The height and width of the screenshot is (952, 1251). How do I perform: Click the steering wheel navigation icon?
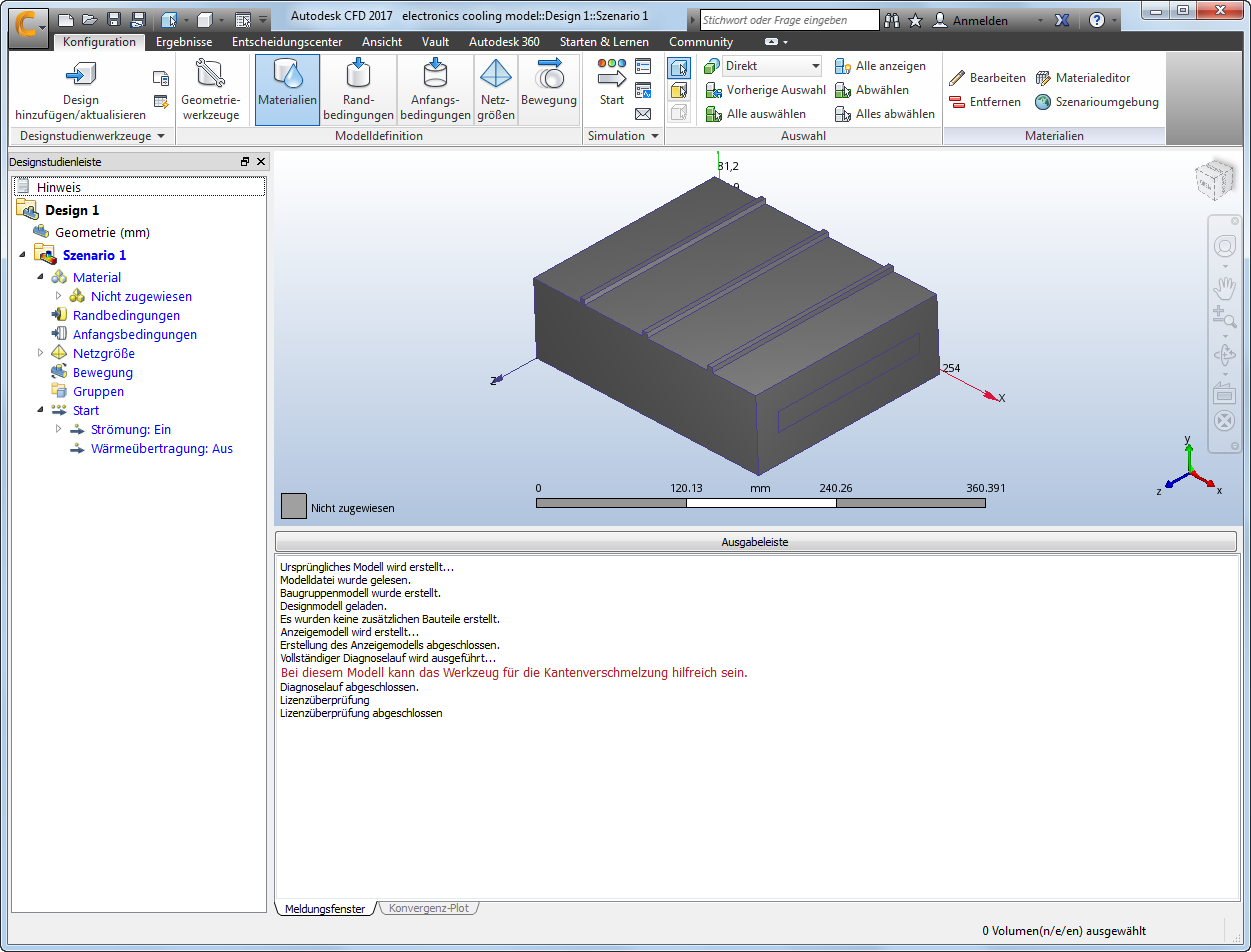click(1224, 247)
